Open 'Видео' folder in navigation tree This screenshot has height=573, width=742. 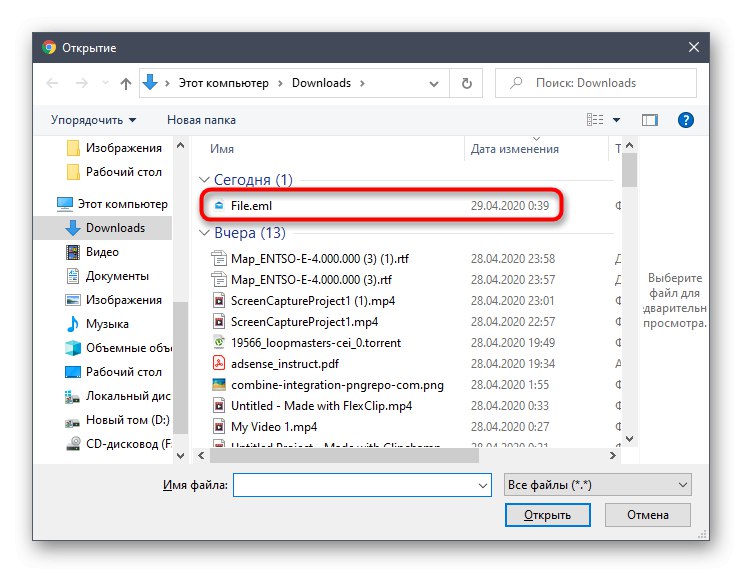click(x=93, y=252)
